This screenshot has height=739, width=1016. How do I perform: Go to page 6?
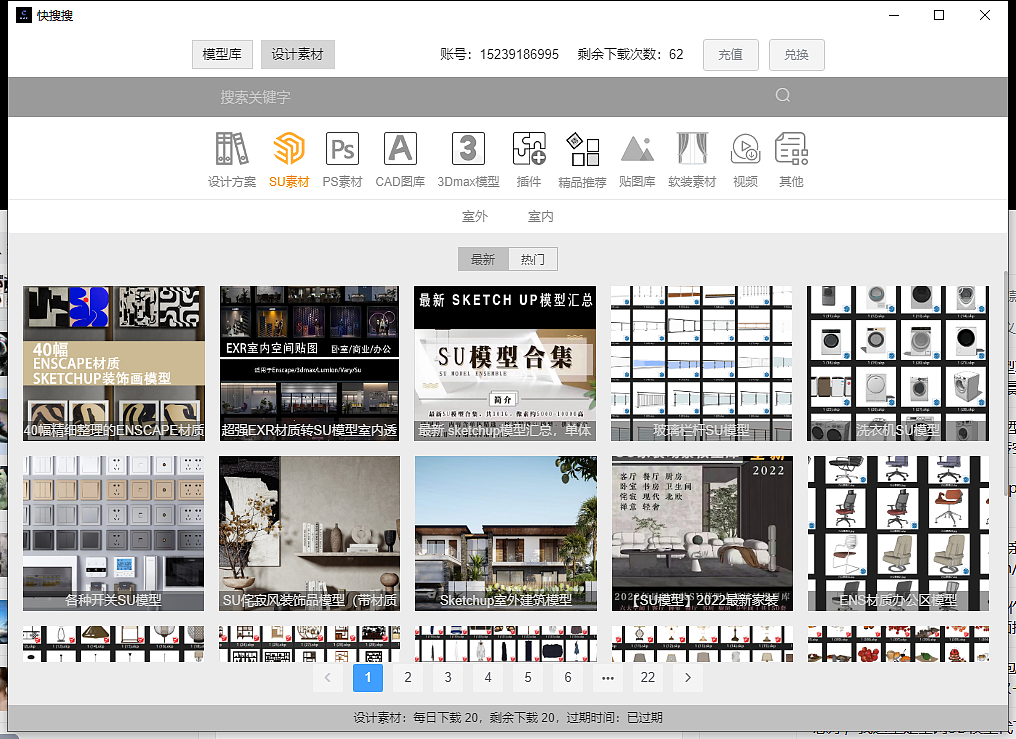[x=568, y=677]
